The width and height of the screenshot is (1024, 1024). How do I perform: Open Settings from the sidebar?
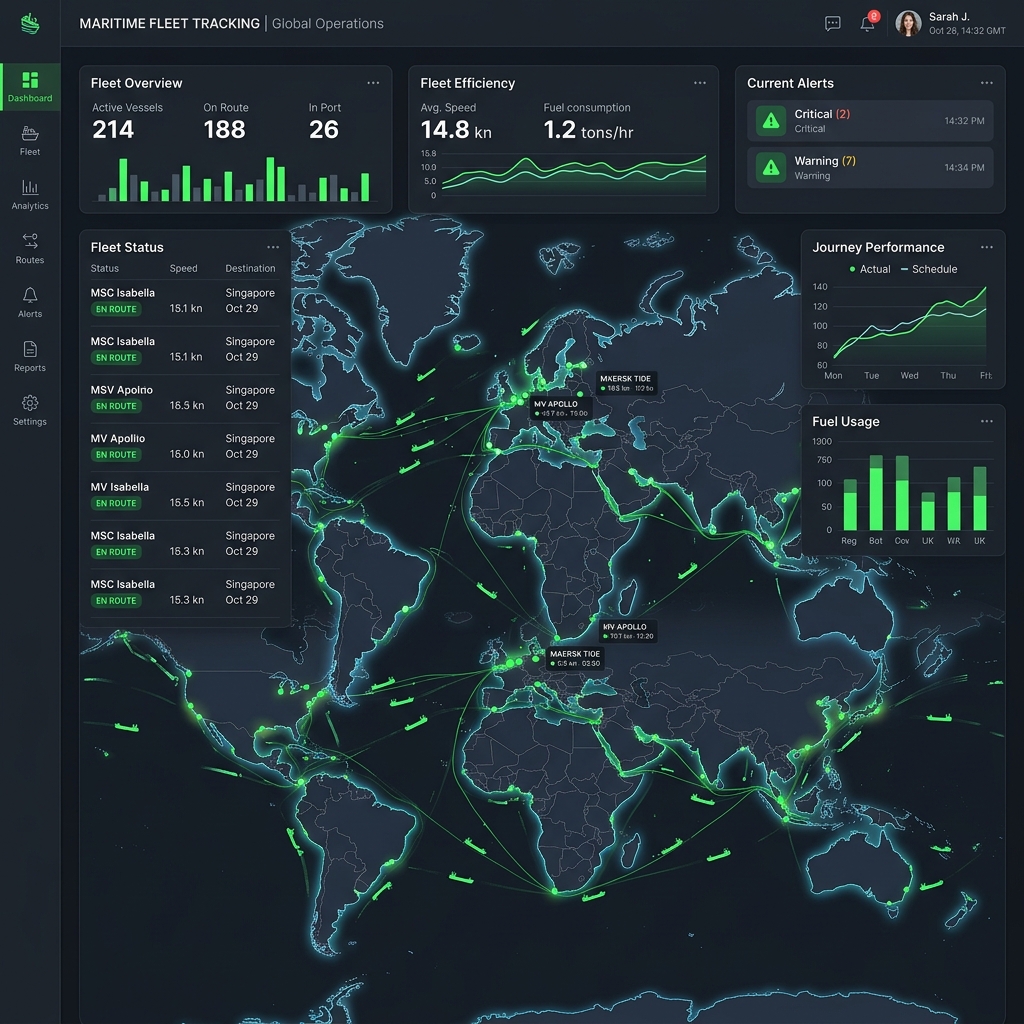[x=29, y=411]
